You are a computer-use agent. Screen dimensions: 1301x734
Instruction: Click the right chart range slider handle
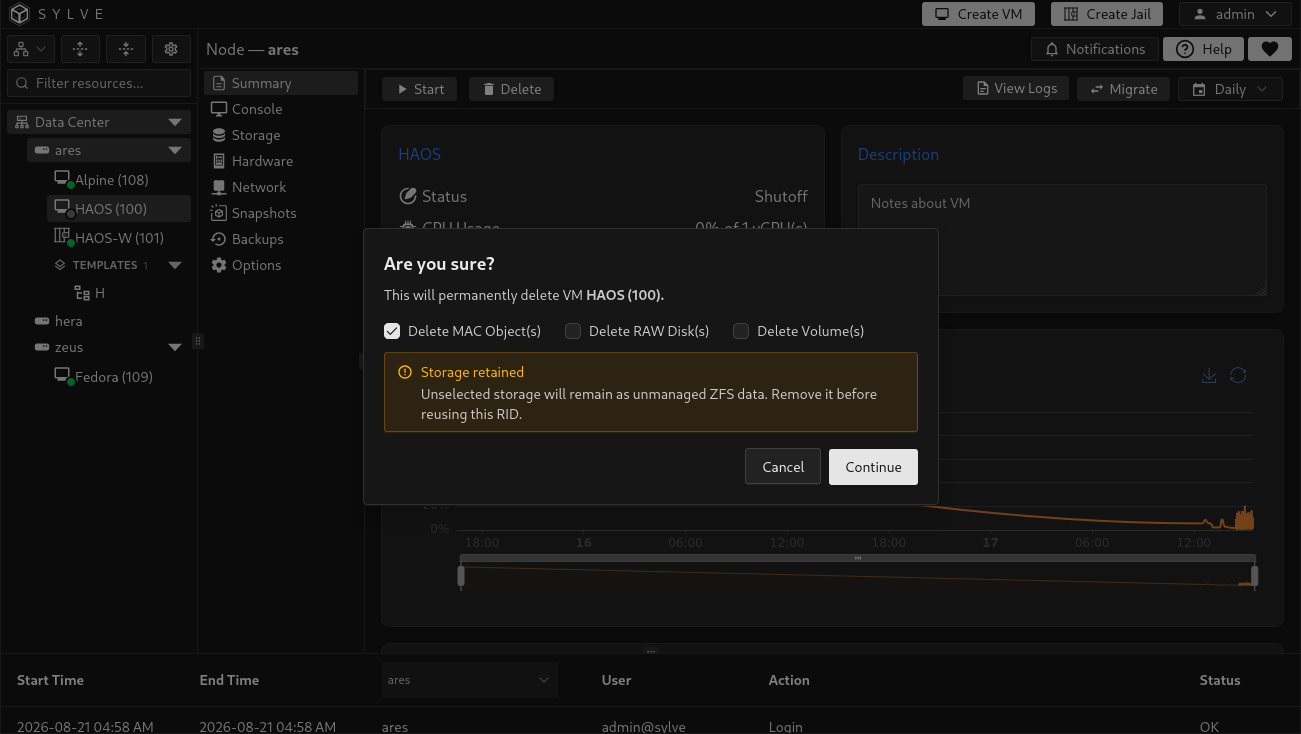tap(1255, 576)
